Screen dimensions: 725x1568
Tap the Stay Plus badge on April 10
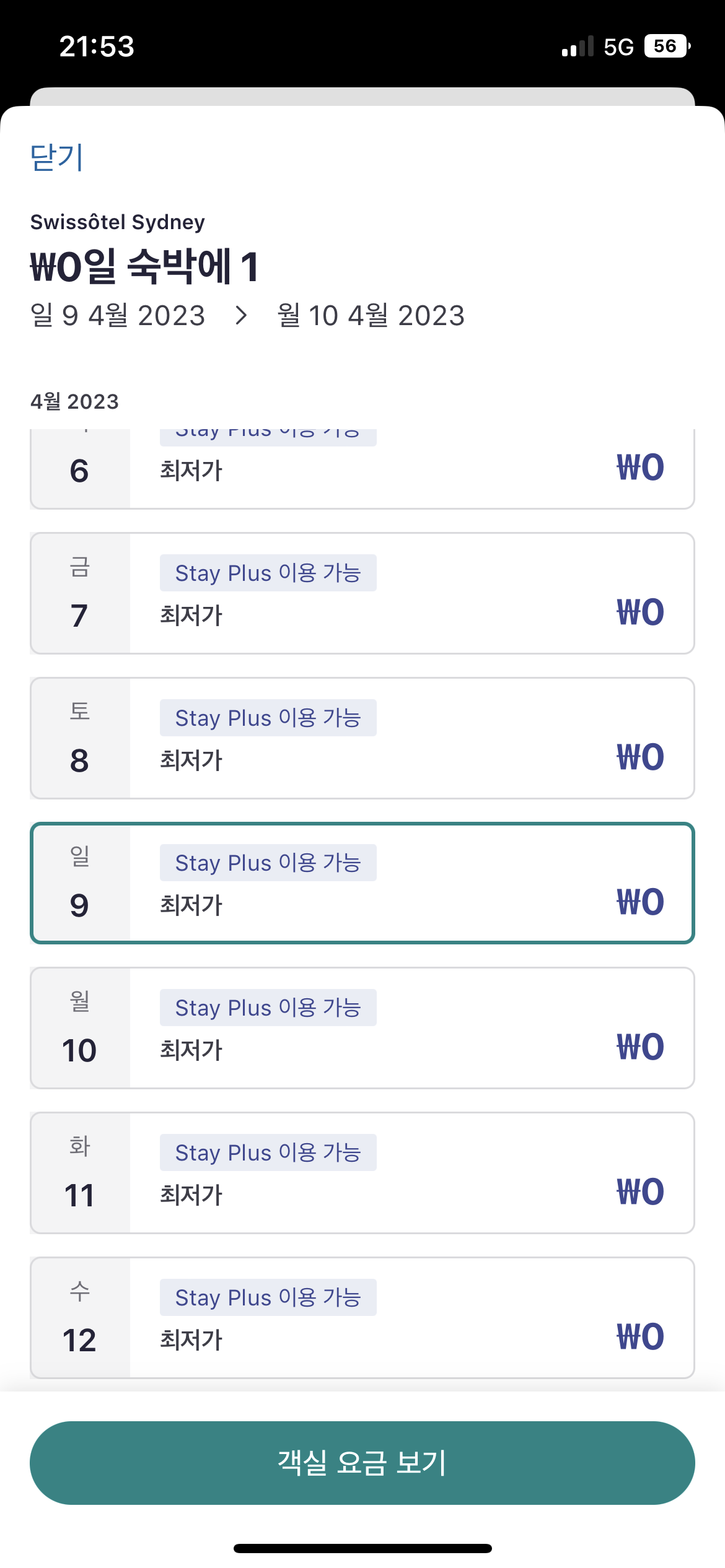(x=268, y=1007)
